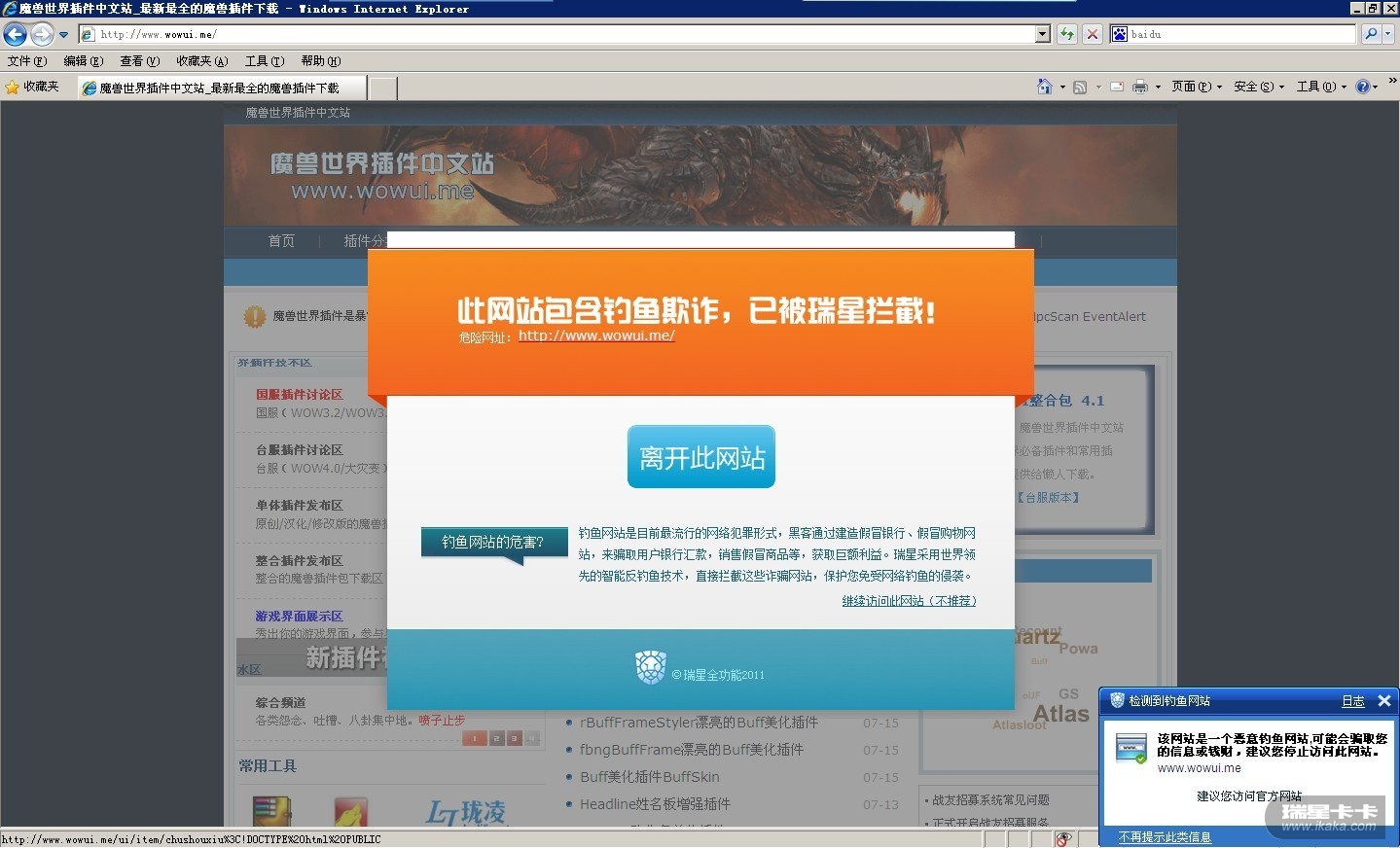Screen dimensions: 1400x848
Task: Open the recent pages dropdown arrow
Action: point(64,35)
